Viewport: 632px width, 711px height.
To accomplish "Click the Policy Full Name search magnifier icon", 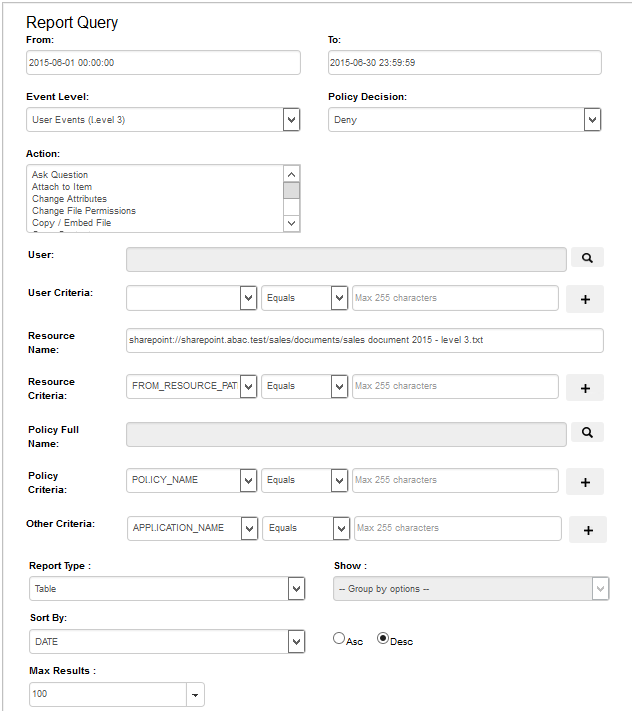I will [587, 433].
